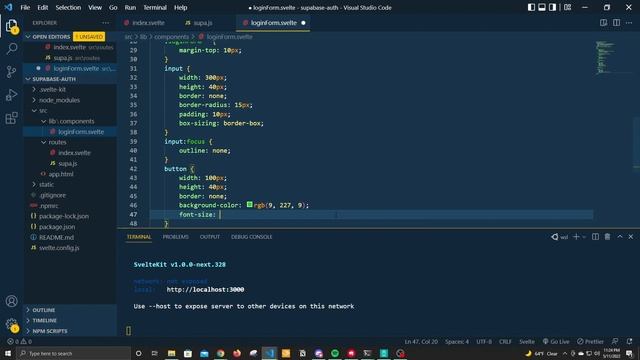Open the Extensions view
This screenshot has height=360, width=640.
point(11,118)
